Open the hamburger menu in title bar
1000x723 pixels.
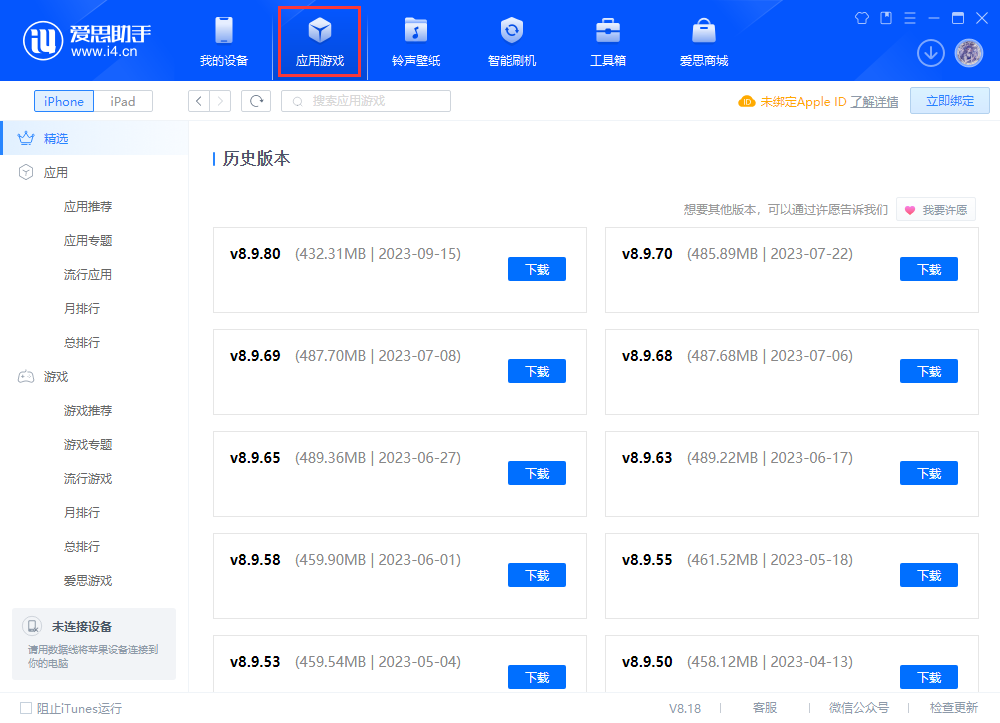click(x=910, y=17)
